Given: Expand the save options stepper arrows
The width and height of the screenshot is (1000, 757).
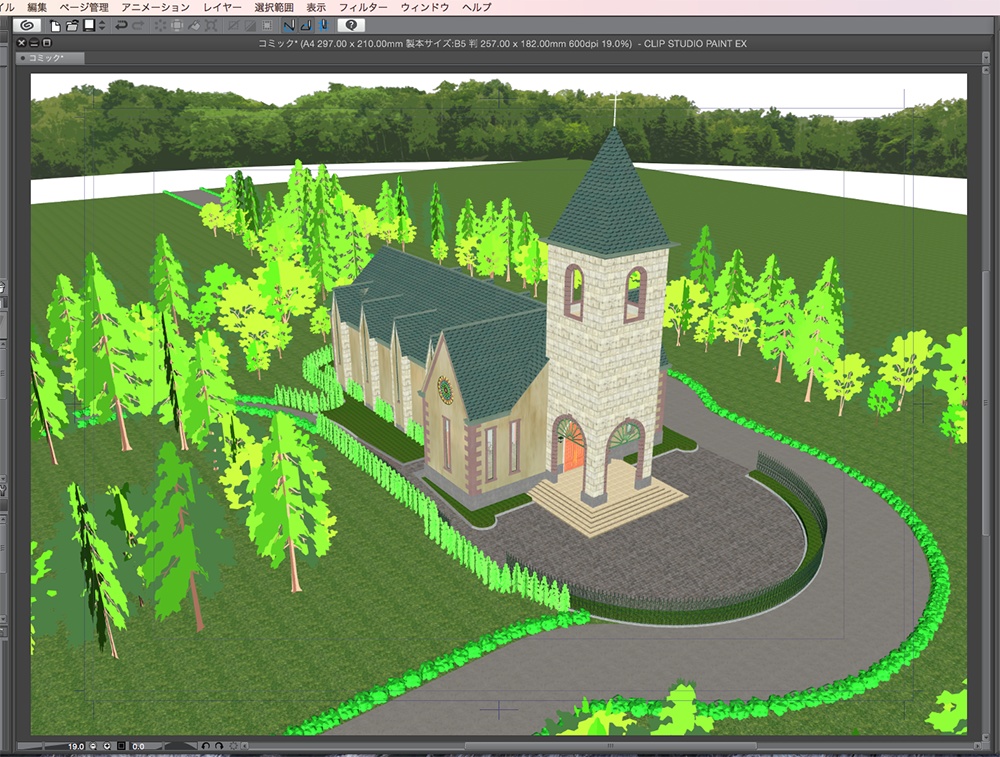Looking at the screenshot, I should pos(102,26).
